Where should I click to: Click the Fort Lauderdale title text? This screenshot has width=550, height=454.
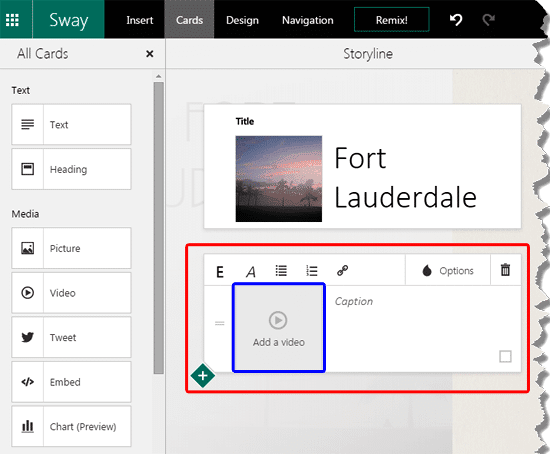click(x=405, y=178)
